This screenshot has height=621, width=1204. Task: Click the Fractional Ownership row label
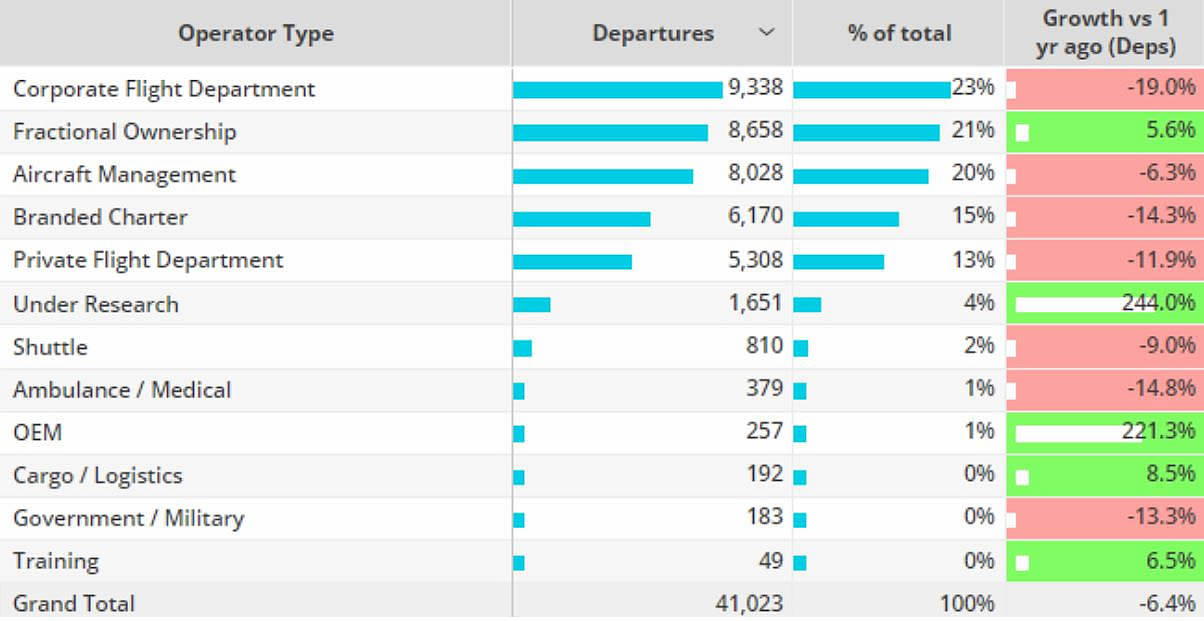click(x=125, y=132)
